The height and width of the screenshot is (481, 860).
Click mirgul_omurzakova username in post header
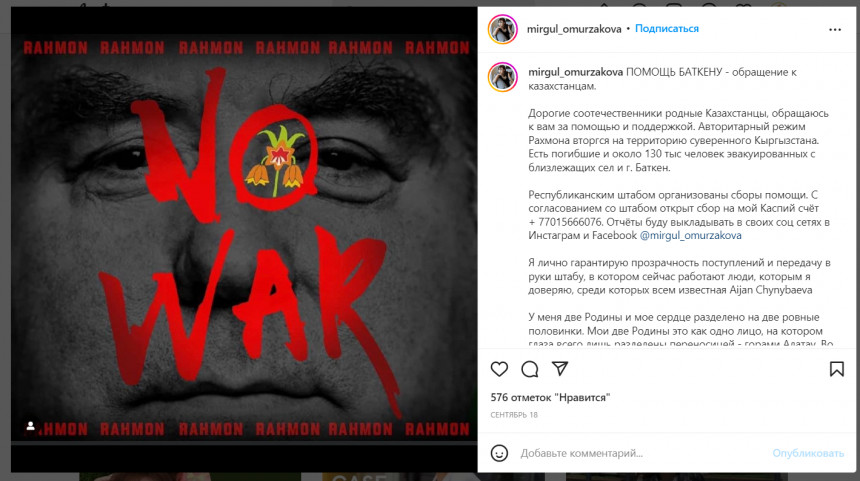(x=574, y=29)
